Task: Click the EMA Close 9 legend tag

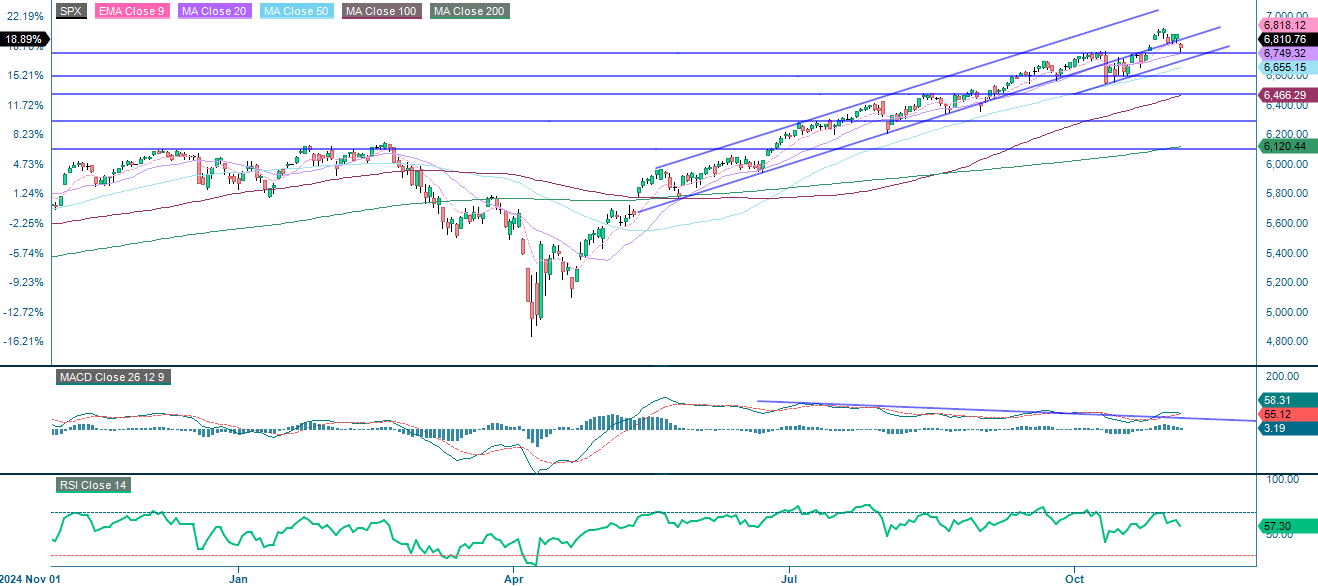Action: 131,11
